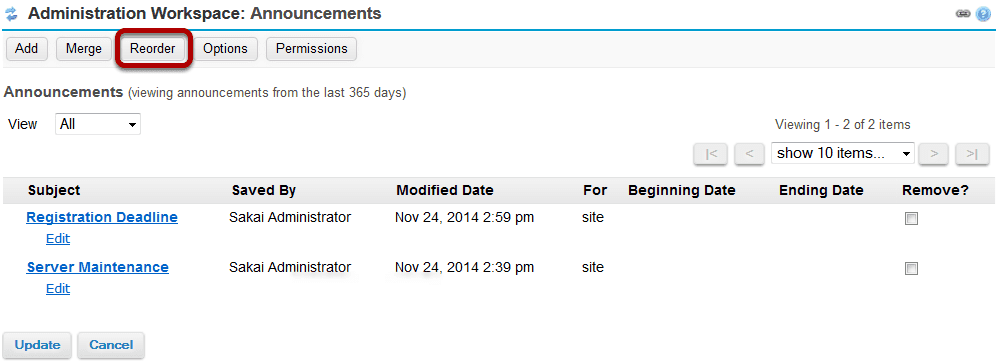
Task: Select the Merge toolbar option
Action: [x=83, y=49]
